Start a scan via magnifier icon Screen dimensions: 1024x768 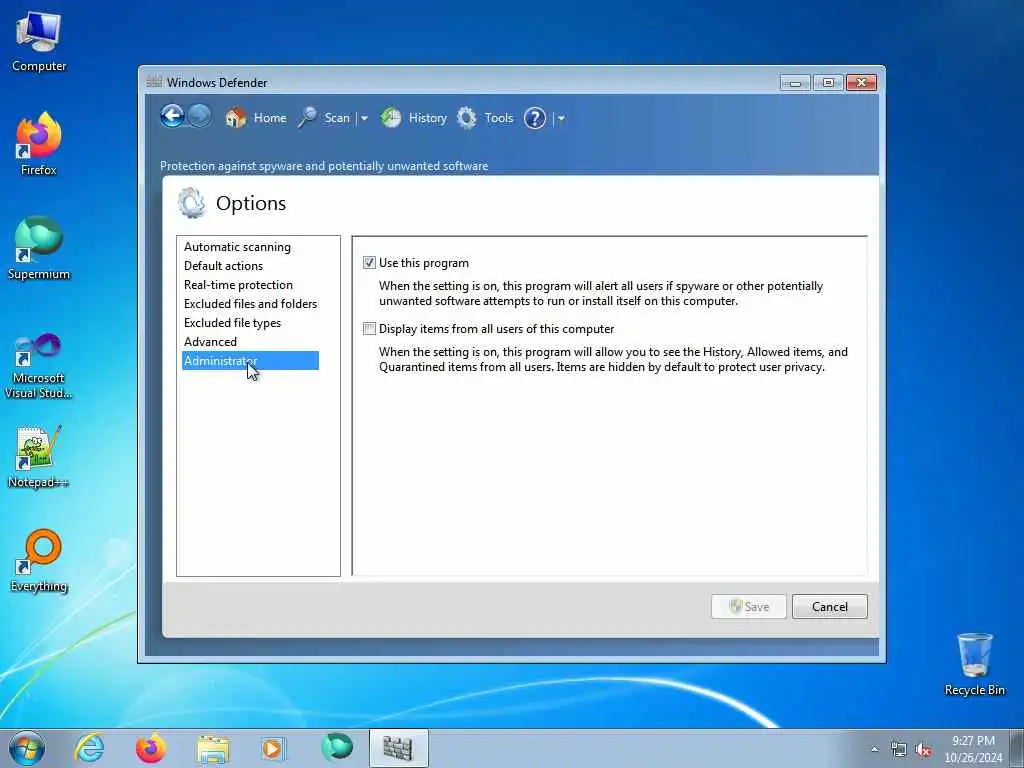pyautogui.click(x=307, y=118)
